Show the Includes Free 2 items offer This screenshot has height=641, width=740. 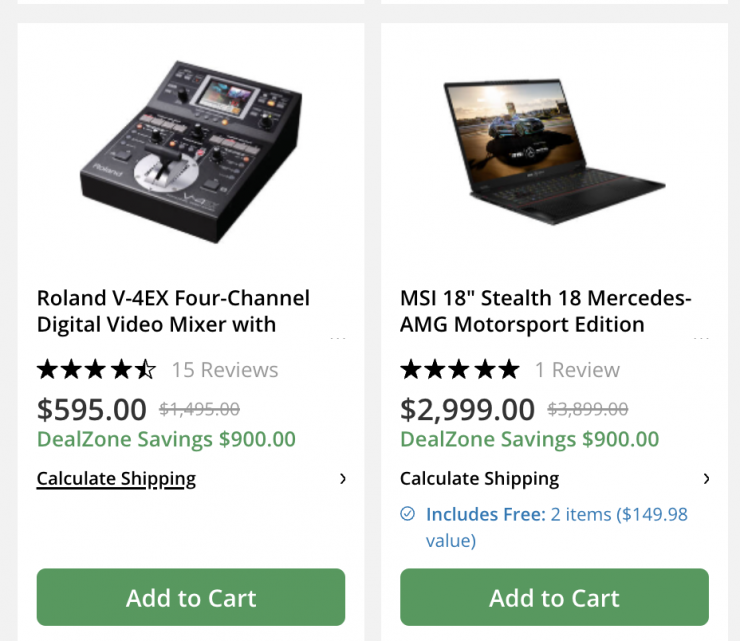(556, 526)
